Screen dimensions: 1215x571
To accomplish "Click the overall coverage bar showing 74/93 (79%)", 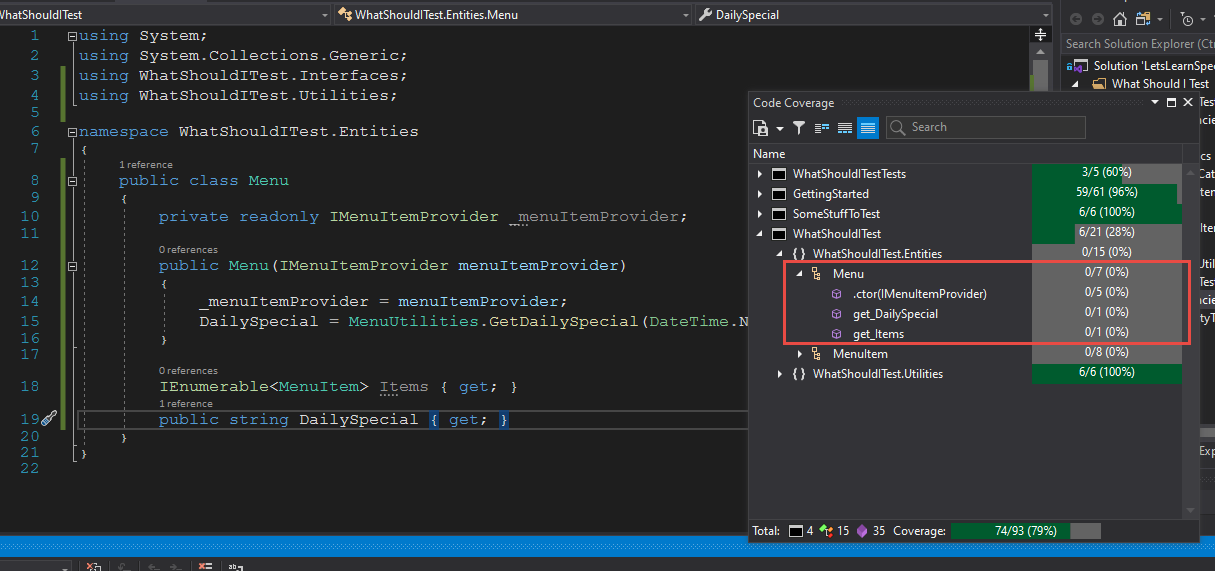I will pos(1025,531).
